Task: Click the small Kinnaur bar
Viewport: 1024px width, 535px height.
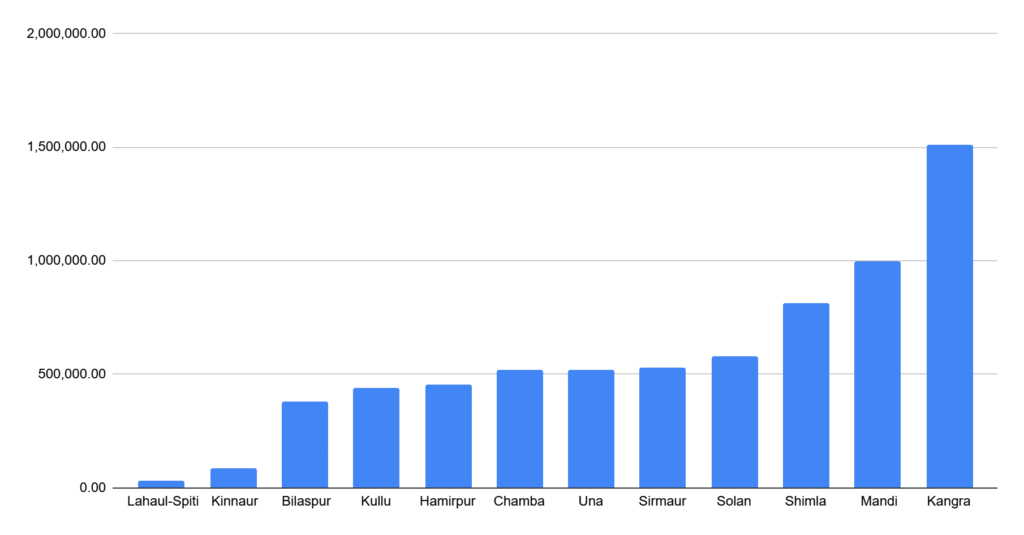Action: [x=233, y=478]
